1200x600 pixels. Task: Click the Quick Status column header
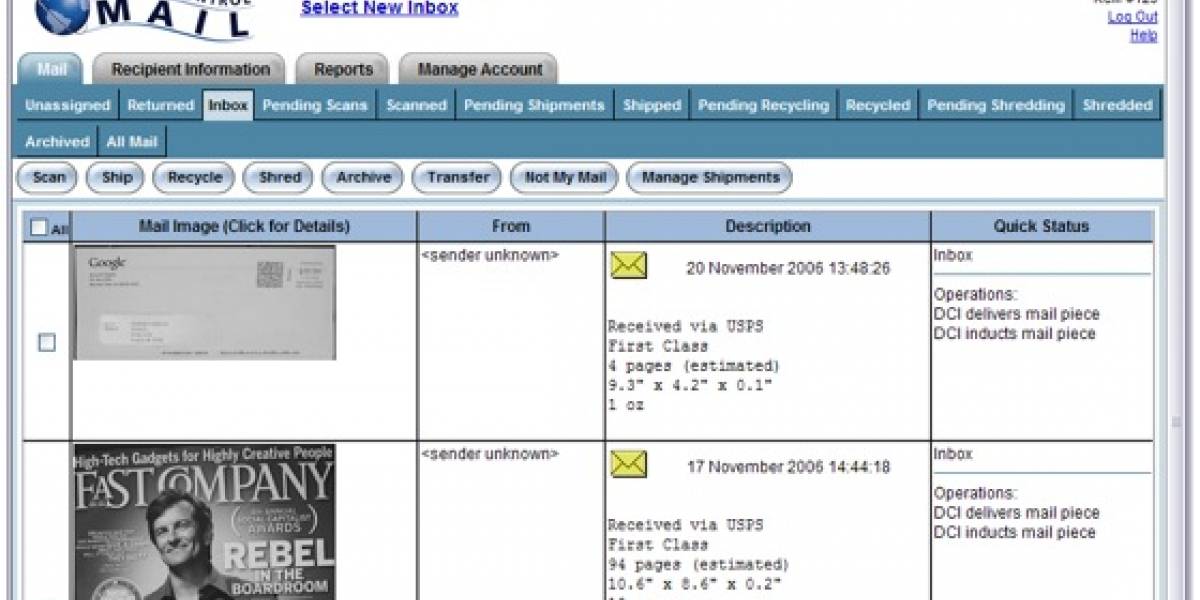pos(1041,226)
